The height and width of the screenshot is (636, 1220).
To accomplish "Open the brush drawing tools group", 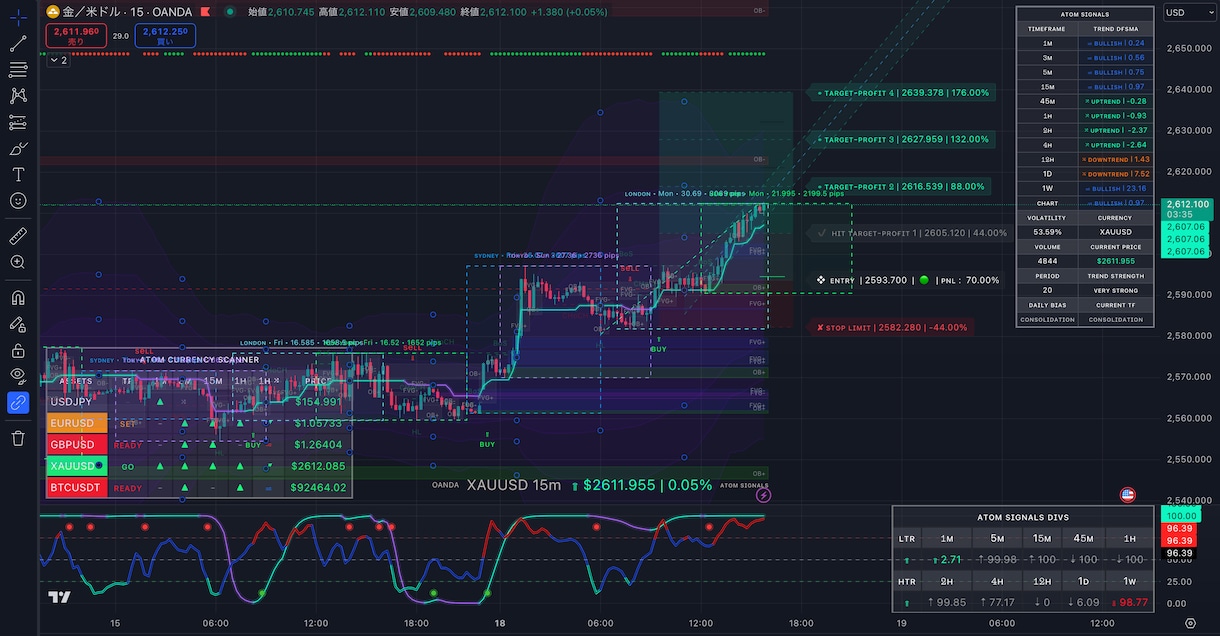I will pos(18,148).
